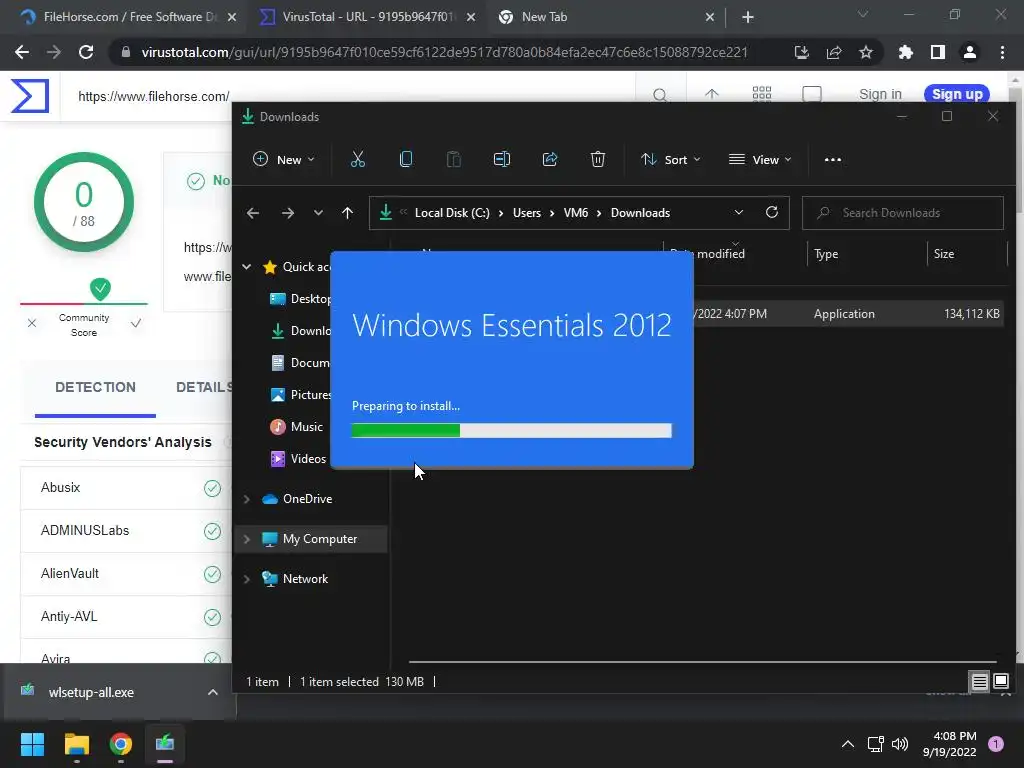The width and height of the screenshot is (1024, 768).
Task: Click the Share this page icon in address bar
Action: (x=834, y=52)
